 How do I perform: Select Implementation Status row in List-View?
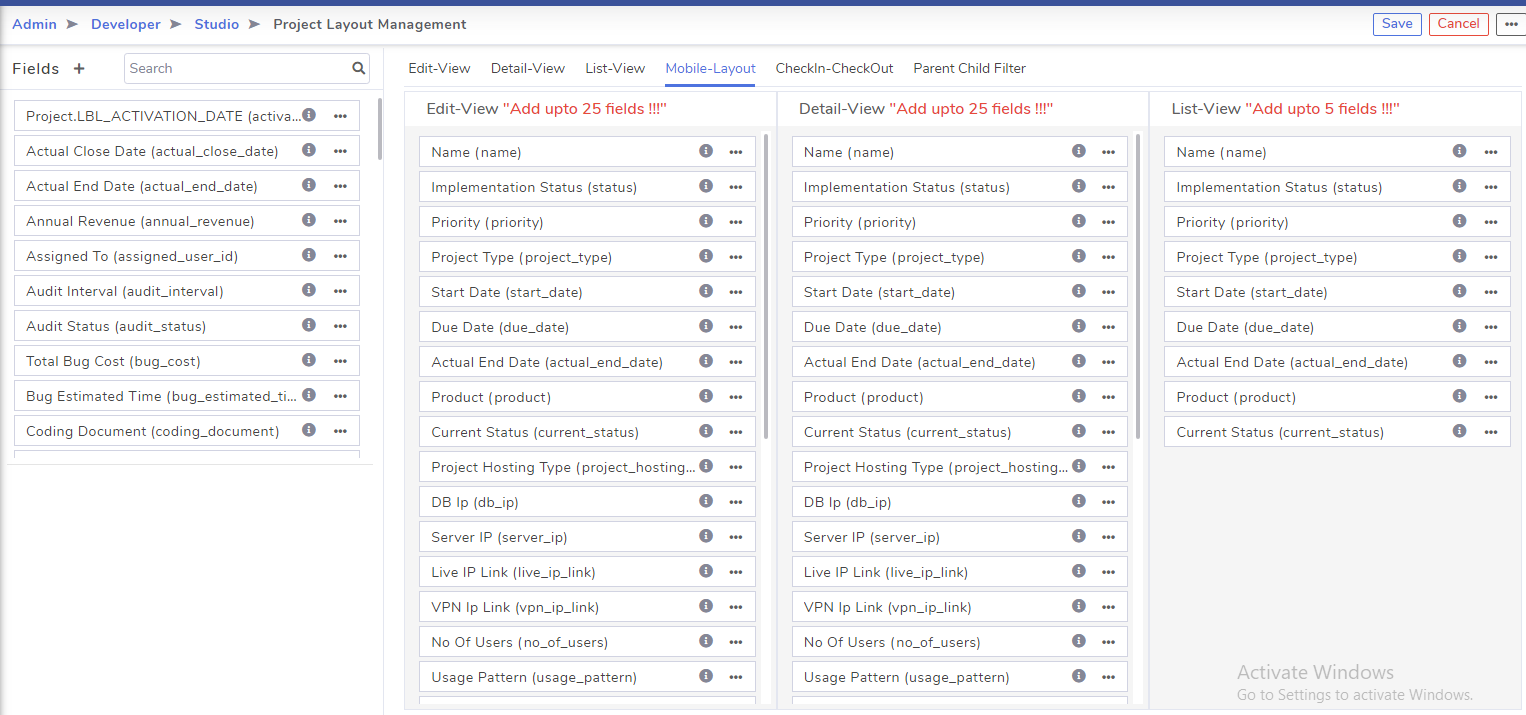(1337, 187)
